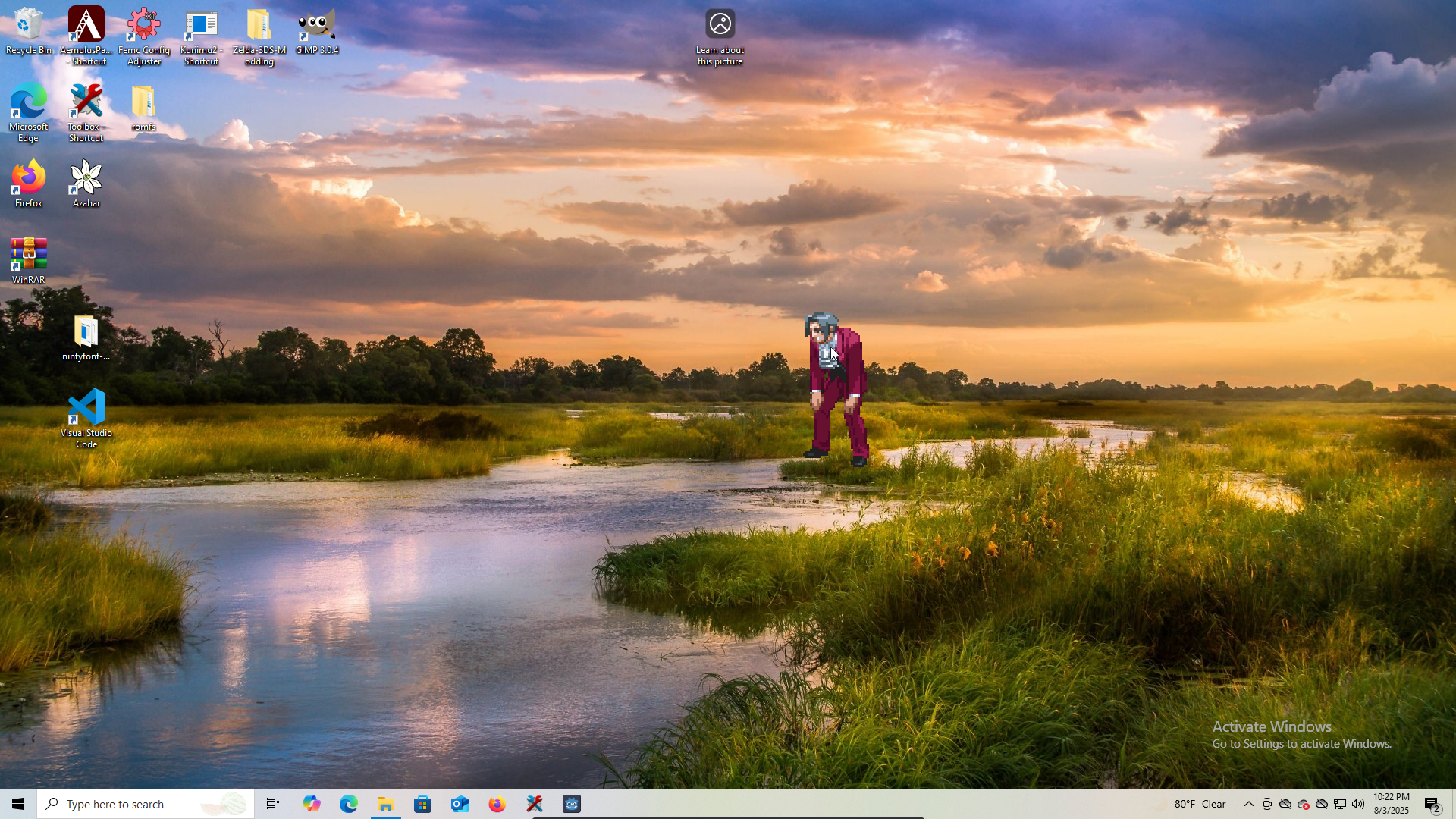Select the Toolbox shortcut desktop icon
This screenshot has height=819, width=1456.
pyautogui.click(x=86, y=112)
